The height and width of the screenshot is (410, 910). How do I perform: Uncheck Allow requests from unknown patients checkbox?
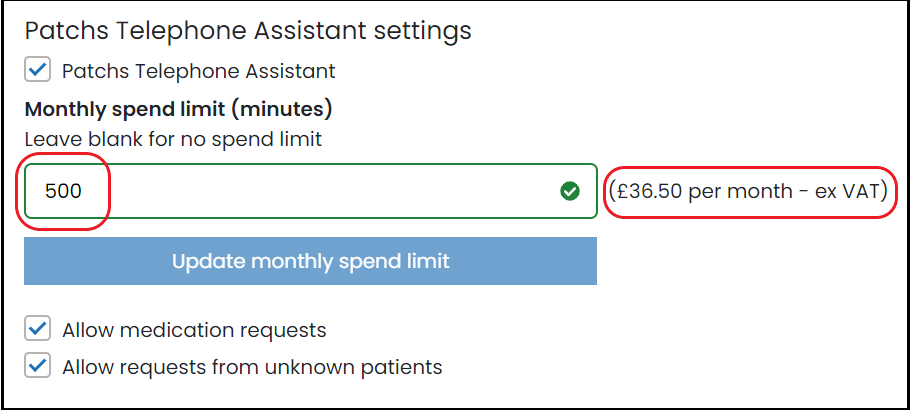point(38,366)
